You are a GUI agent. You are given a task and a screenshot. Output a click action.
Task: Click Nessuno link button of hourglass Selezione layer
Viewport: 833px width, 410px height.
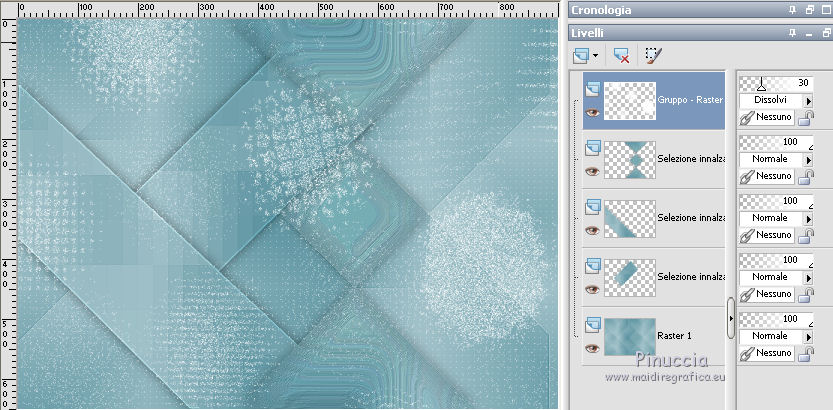click(768, 176)
